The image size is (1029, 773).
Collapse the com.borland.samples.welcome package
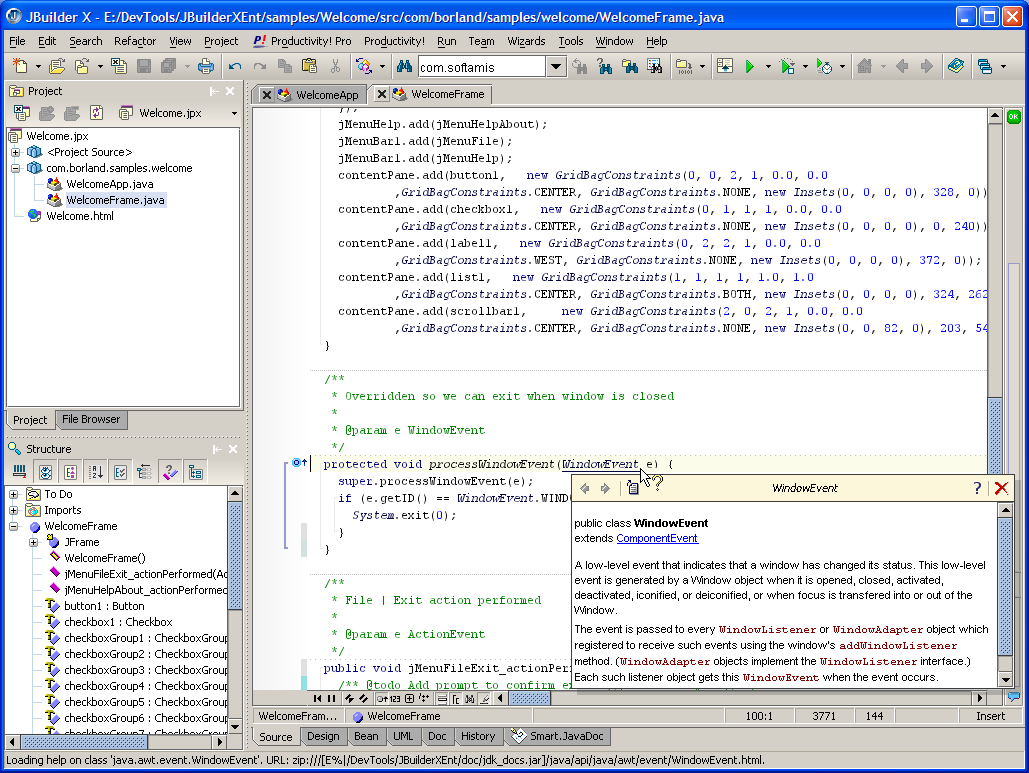click(15, 168)
